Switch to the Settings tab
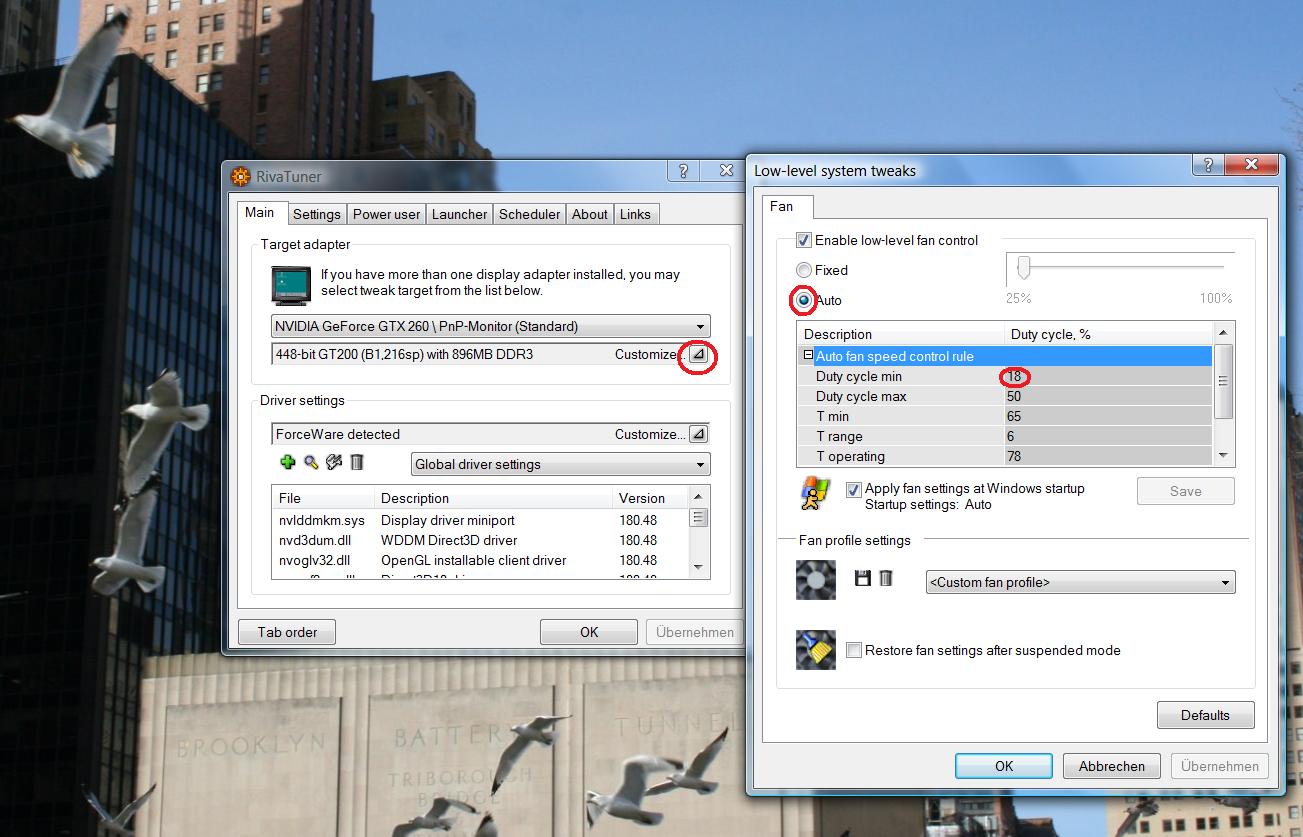 (317, 214)
